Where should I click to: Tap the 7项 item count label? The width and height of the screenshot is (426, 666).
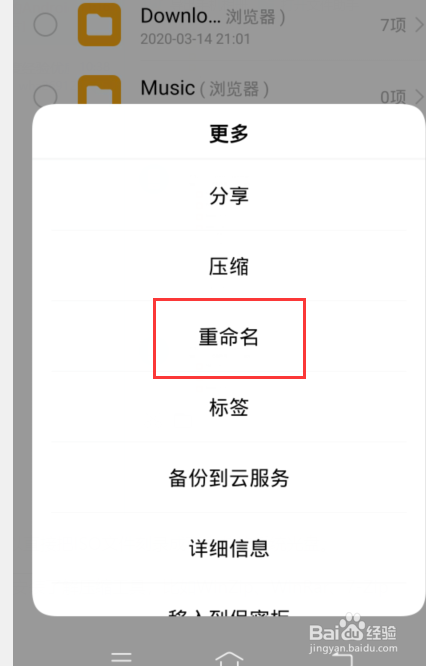[x=393, y=25]
